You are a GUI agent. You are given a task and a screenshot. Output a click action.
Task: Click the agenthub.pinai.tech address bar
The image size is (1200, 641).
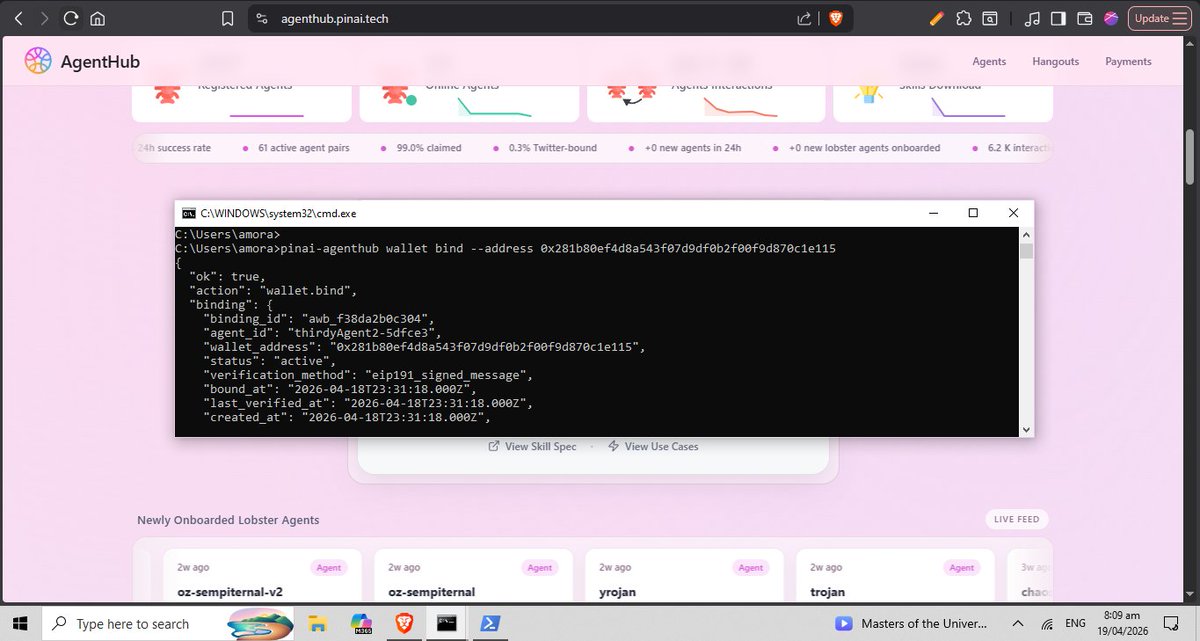[551, 18]
